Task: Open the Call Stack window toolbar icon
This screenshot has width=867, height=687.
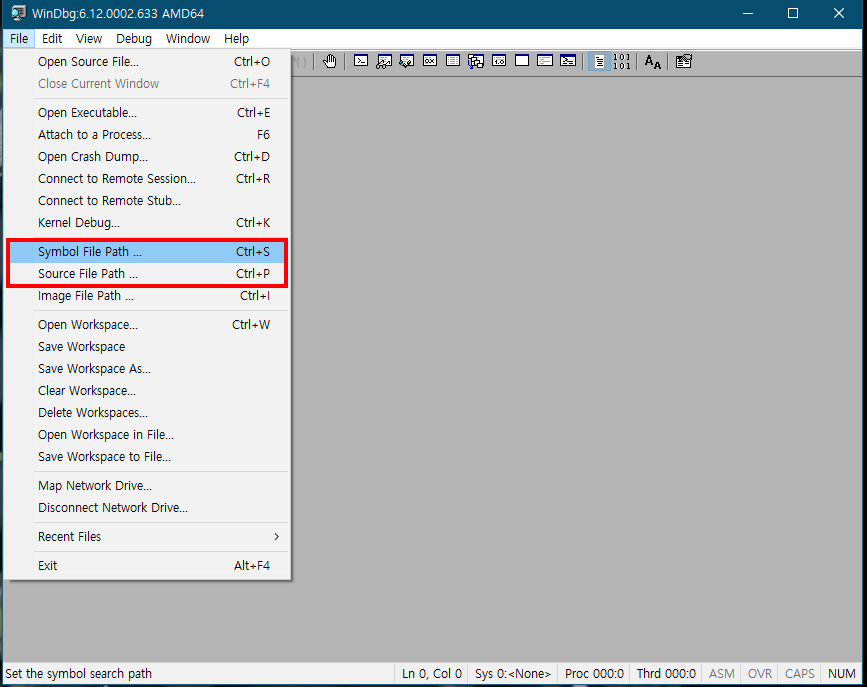Action: [x=476, y=61]
